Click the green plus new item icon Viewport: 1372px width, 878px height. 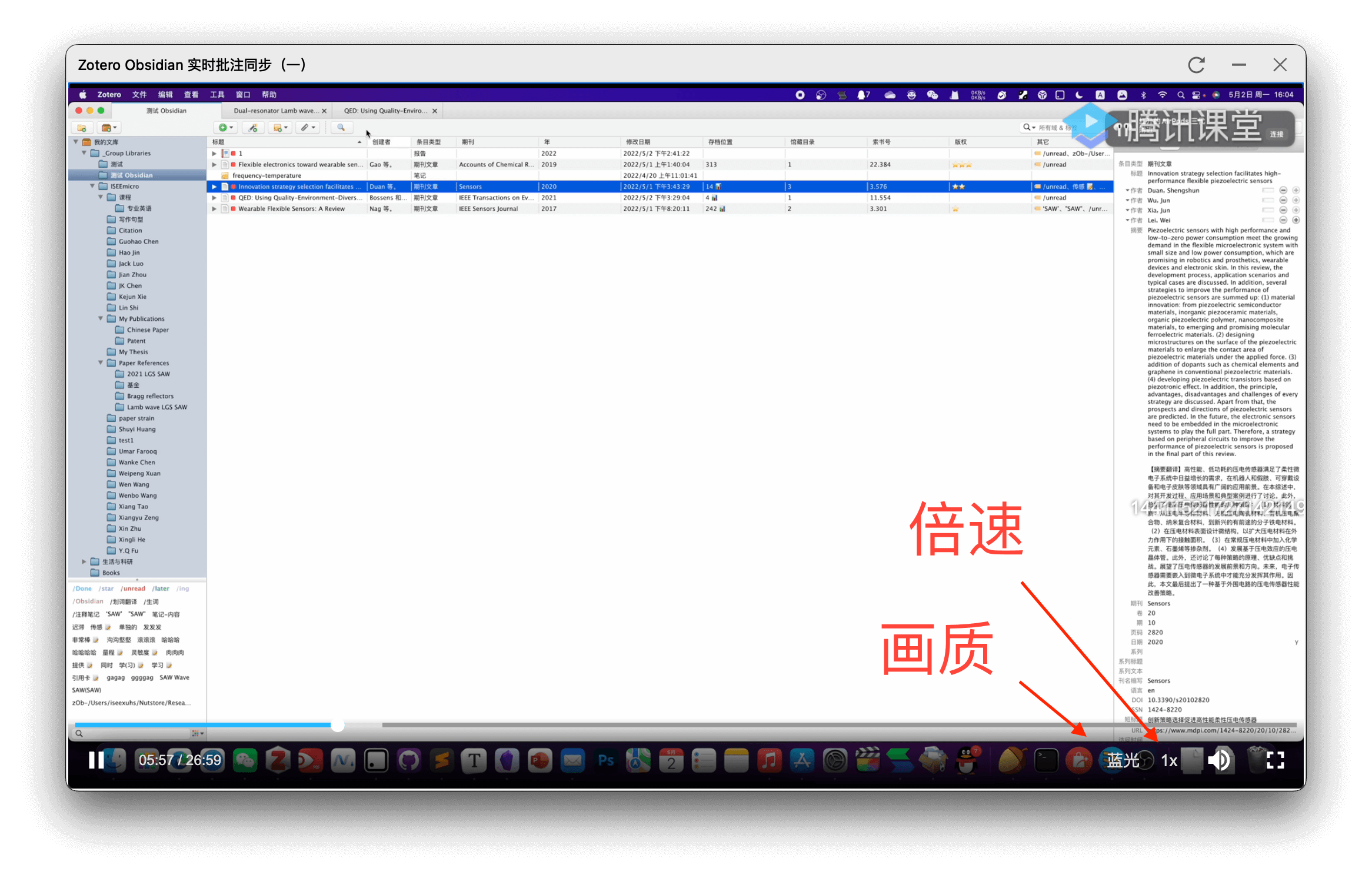(x=226, y=128)
